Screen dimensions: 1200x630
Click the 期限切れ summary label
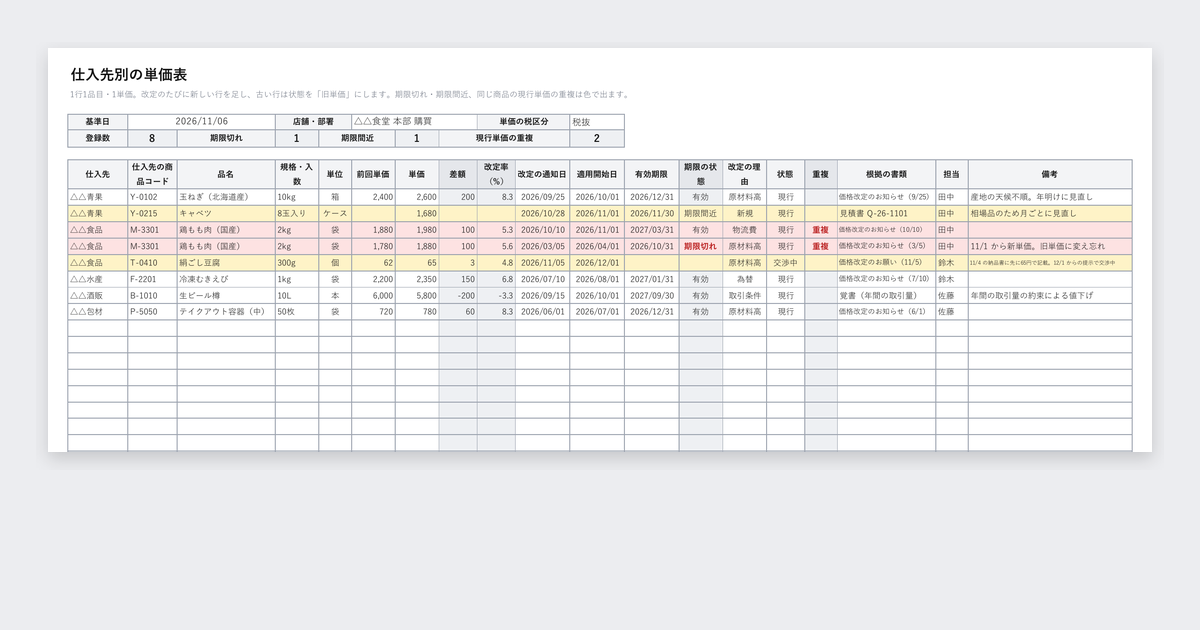[226, 139]
